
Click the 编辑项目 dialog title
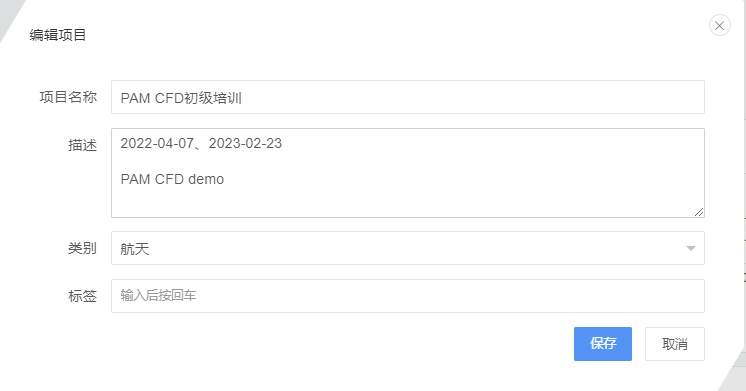(58, 35)
